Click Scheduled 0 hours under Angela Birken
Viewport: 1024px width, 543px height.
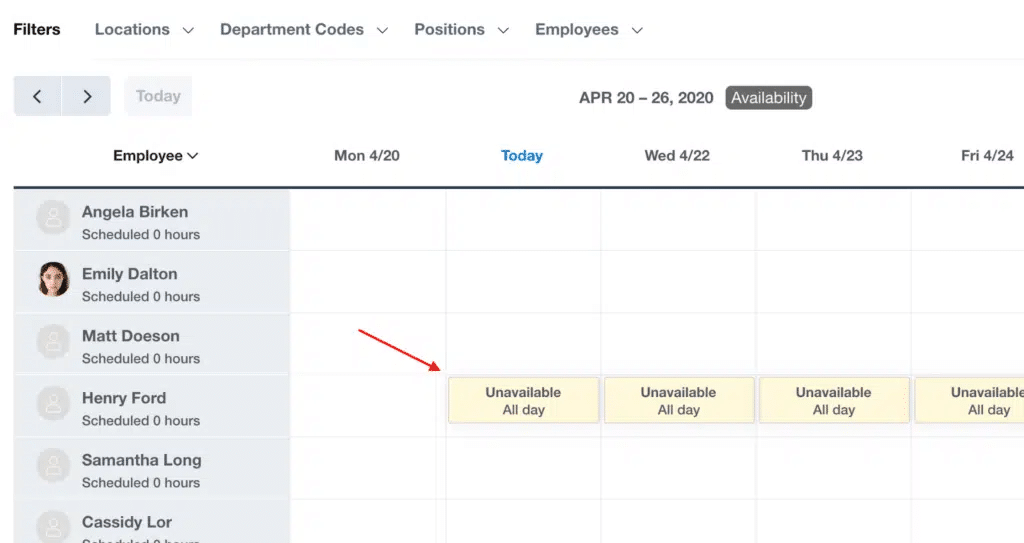click(x=141, y=235)
